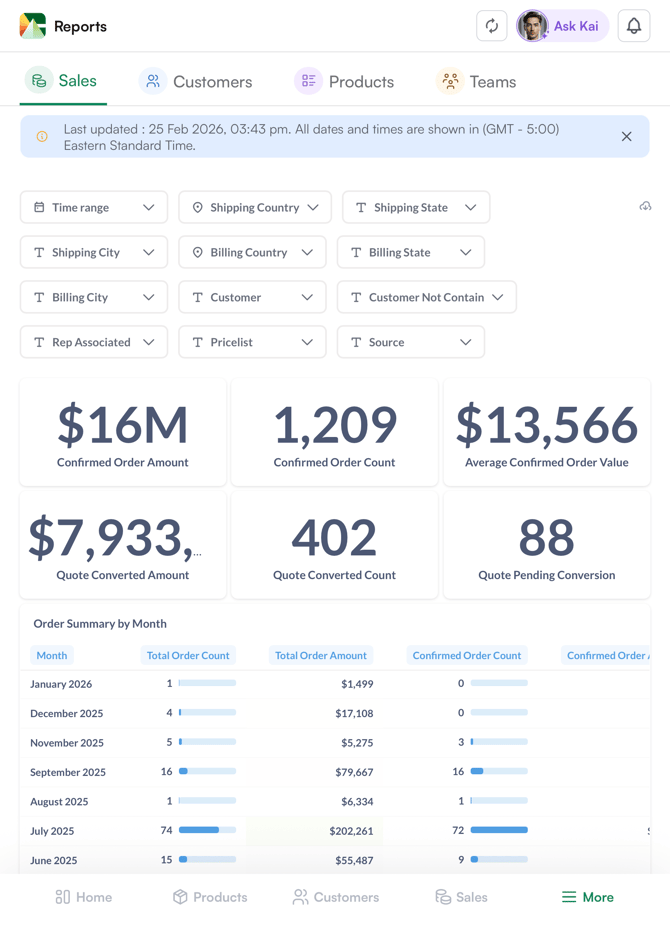Tap the More menu icon
670x925 pixels.
(587, 897)
